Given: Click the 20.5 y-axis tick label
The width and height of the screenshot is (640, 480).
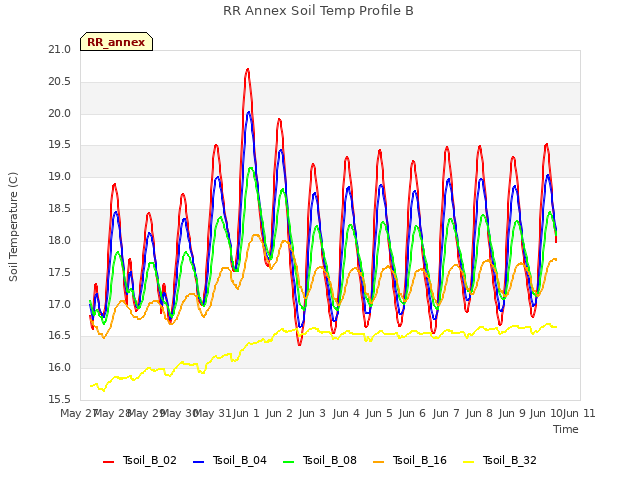Looking at the screenshot, I should coord(60,82).
